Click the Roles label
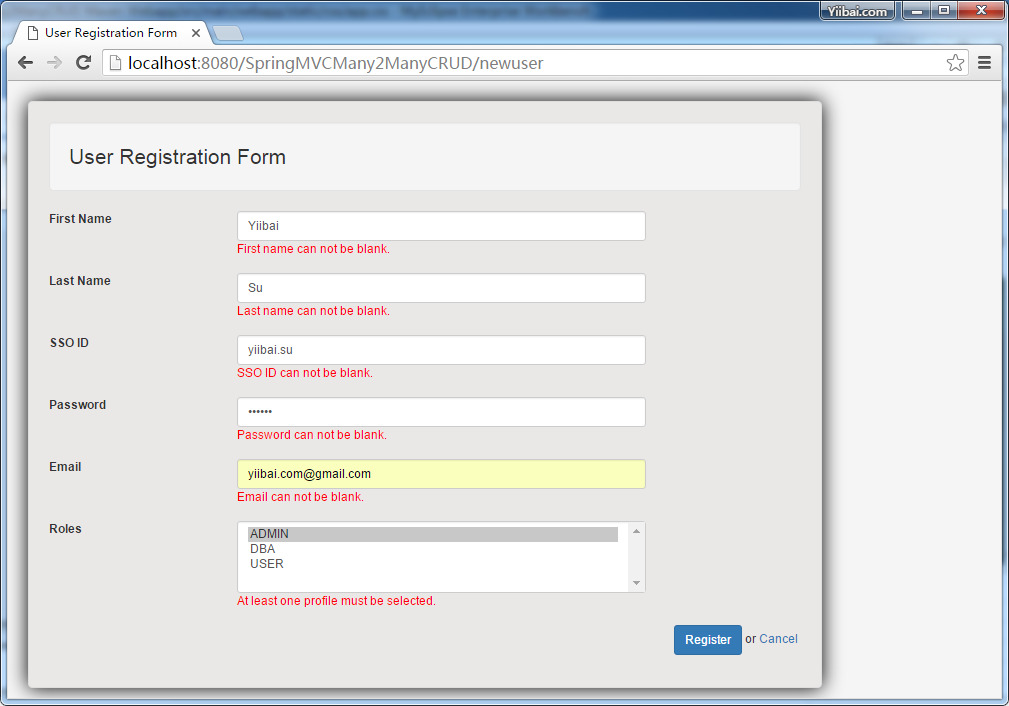 [x=66, y=529]
